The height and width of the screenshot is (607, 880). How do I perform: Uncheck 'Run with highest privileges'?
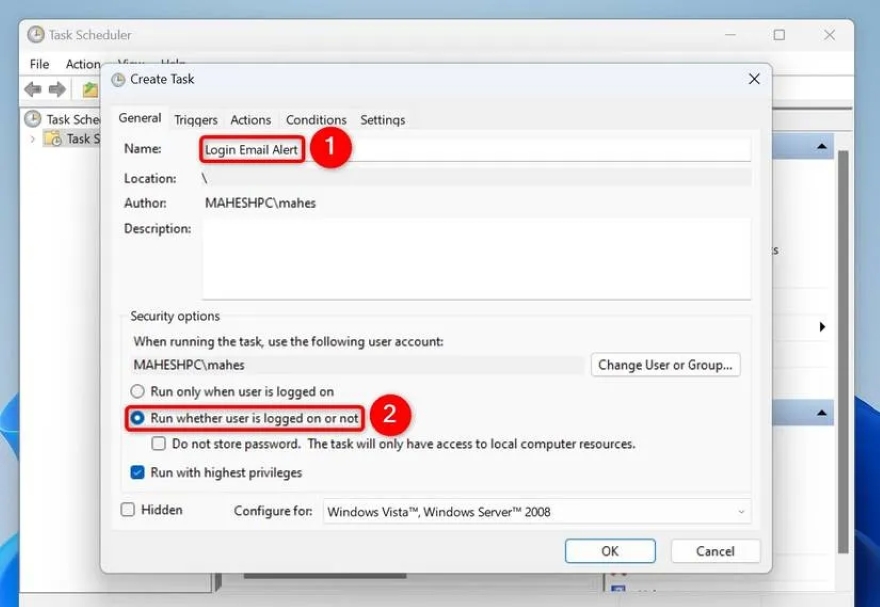[x=136, y=471]
